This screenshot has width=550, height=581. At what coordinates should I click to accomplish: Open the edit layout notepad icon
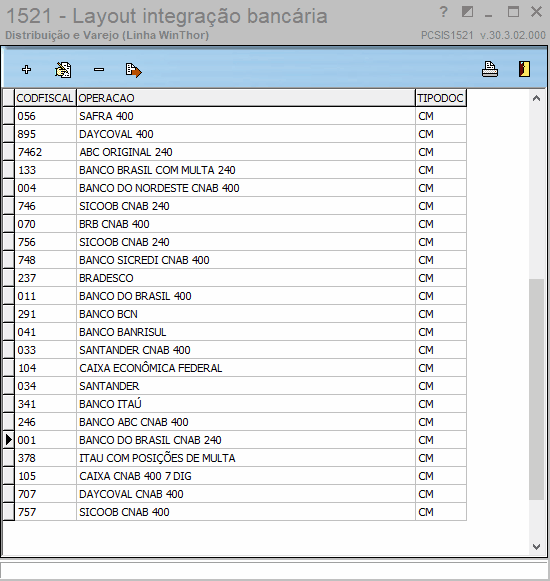63,70
